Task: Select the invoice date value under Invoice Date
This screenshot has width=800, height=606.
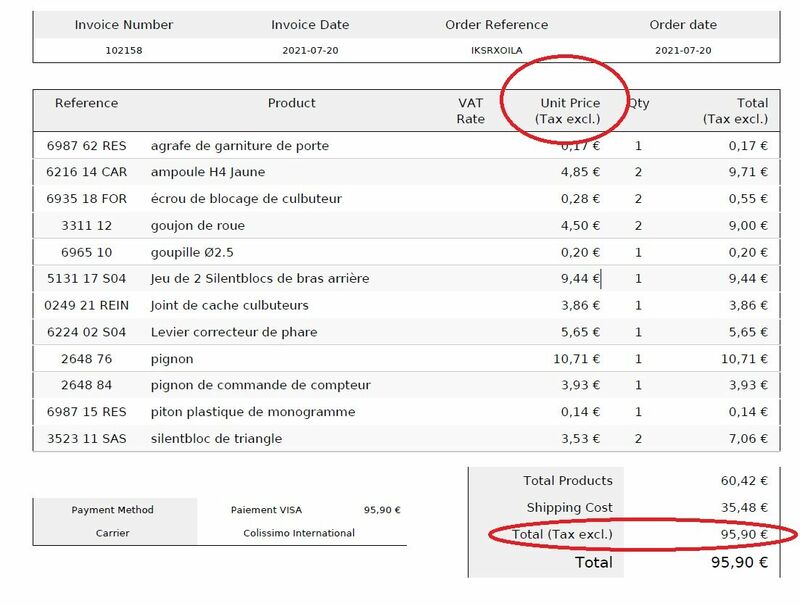Action: coord(310,50)
